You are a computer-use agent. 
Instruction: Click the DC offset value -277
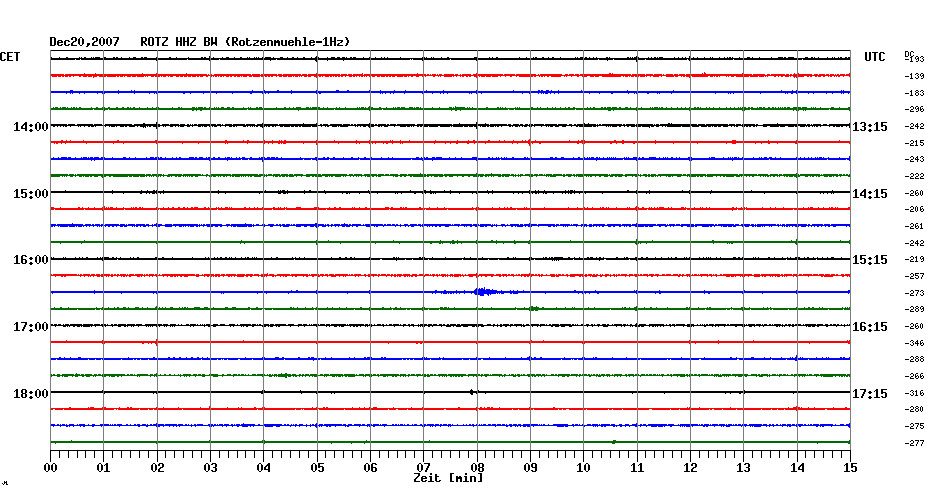point(914,443)
